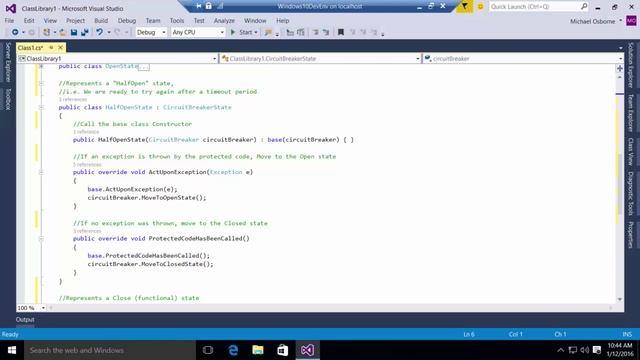Screen dimensions: 640x360
Task: Click the Visual Studio taskbar icon
Action: coord(307,350)
